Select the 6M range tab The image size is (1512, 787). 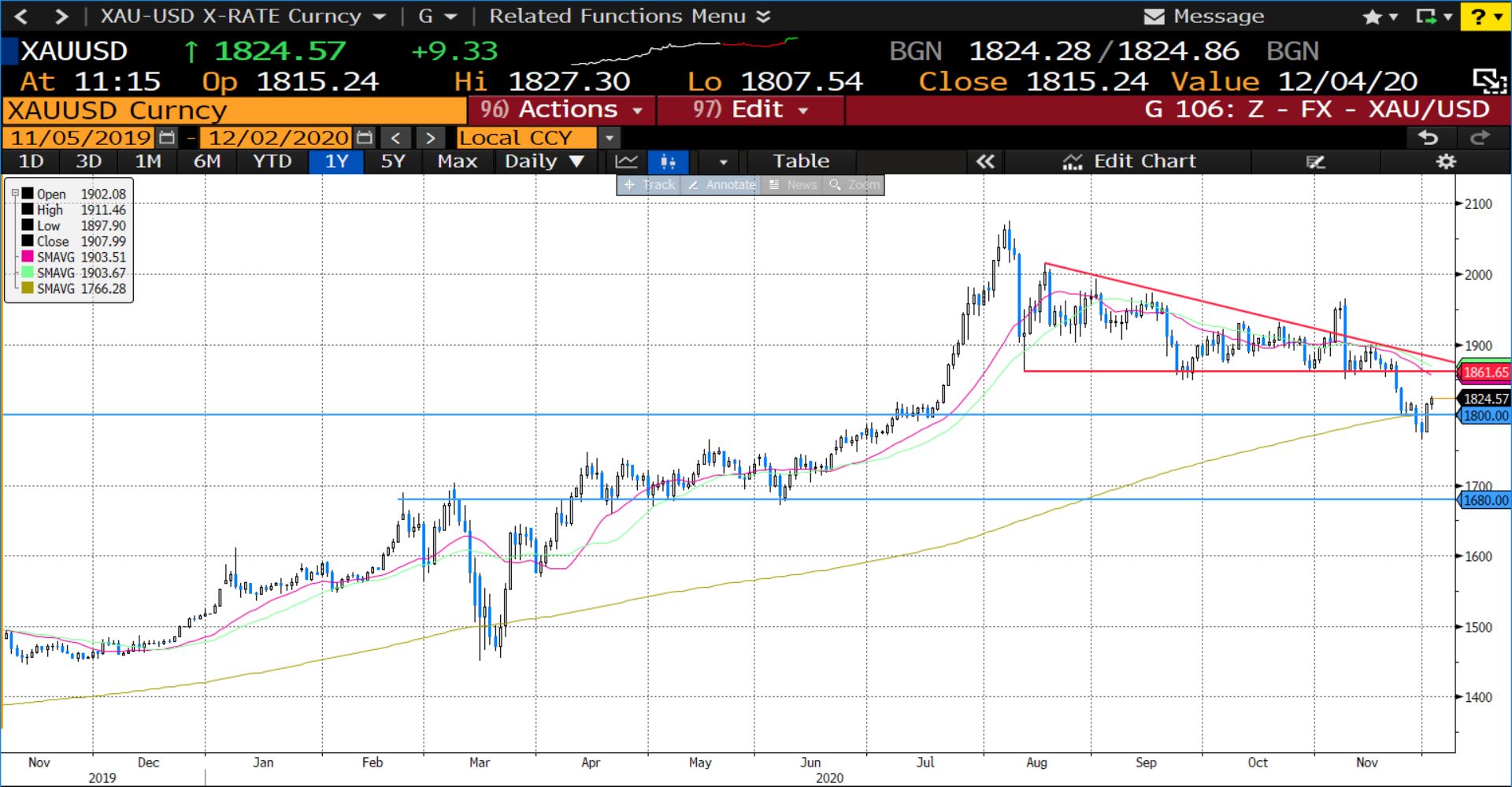[x=206, y=161]
